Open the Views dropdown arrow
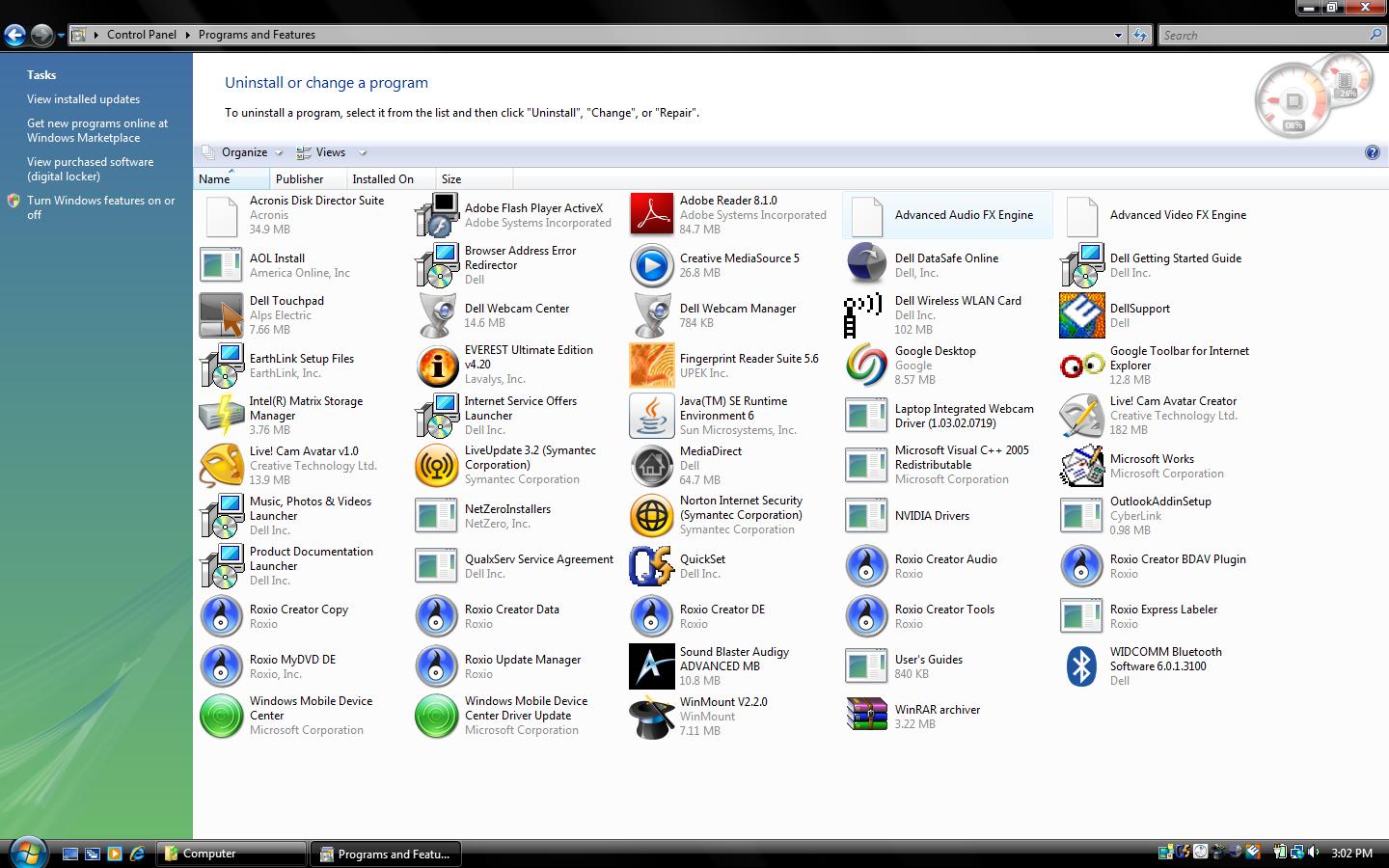1389x868 pixels. [x=363, y=152]
